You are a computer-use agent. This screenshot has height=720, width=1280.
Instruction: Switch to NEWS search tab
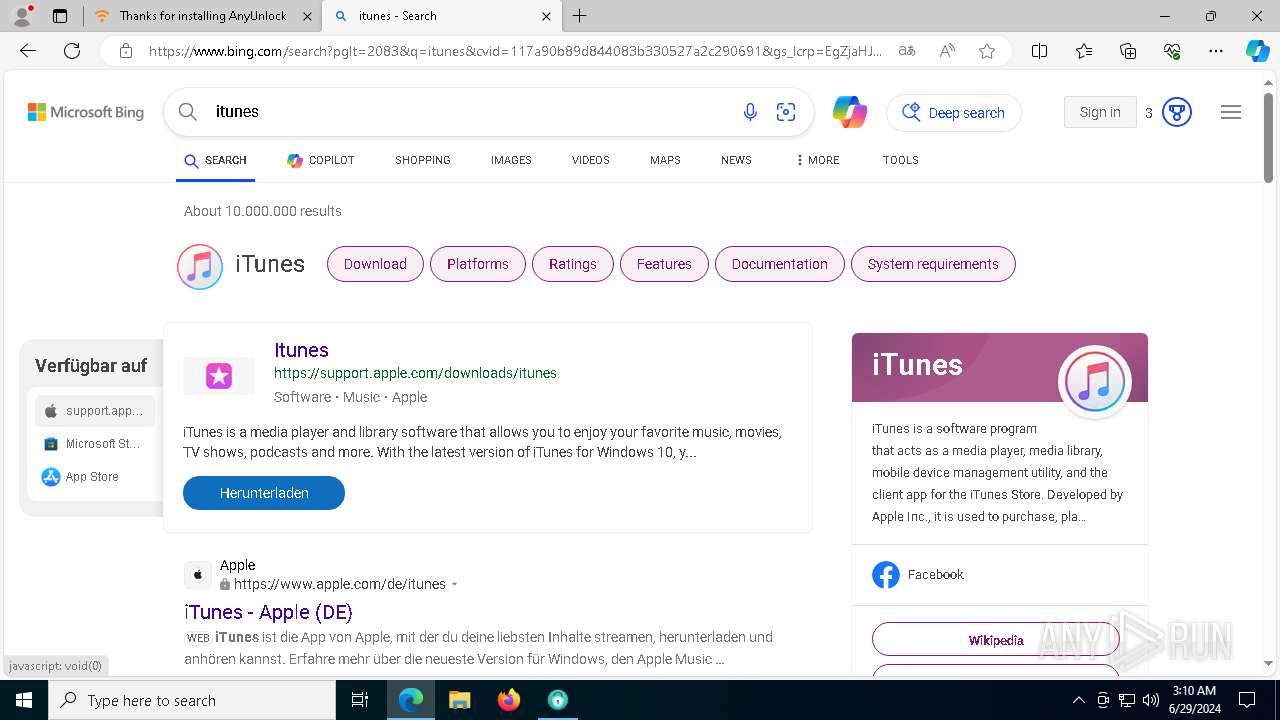click(736, 160)
